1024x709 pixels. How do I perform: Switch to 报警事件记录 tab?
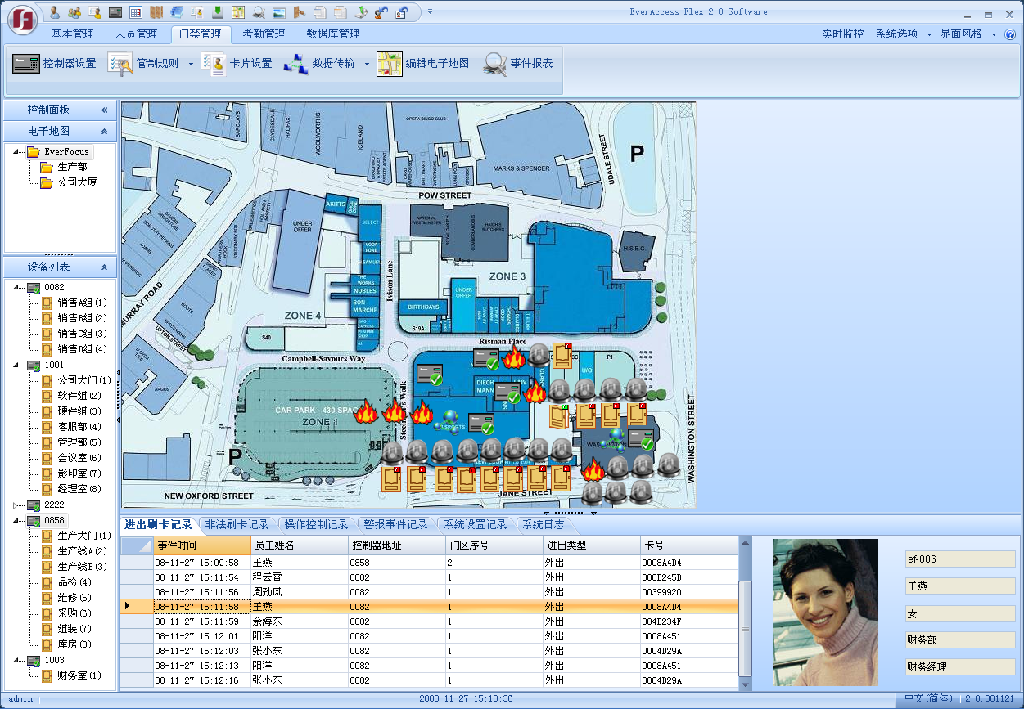point(396,524)
